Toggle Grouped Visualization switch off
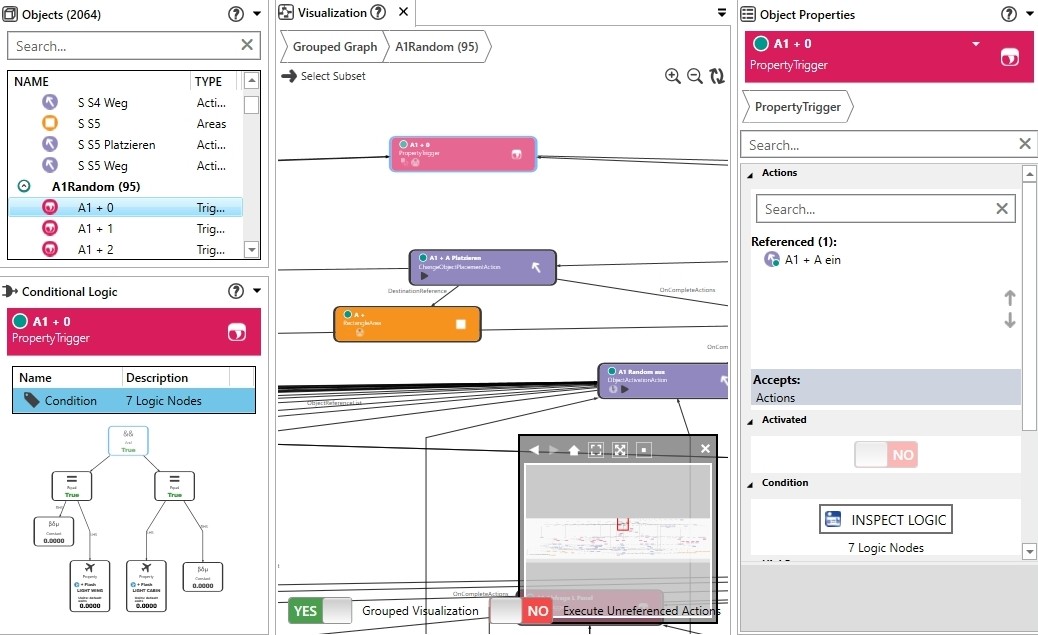1038x635 pixels. 320,610
